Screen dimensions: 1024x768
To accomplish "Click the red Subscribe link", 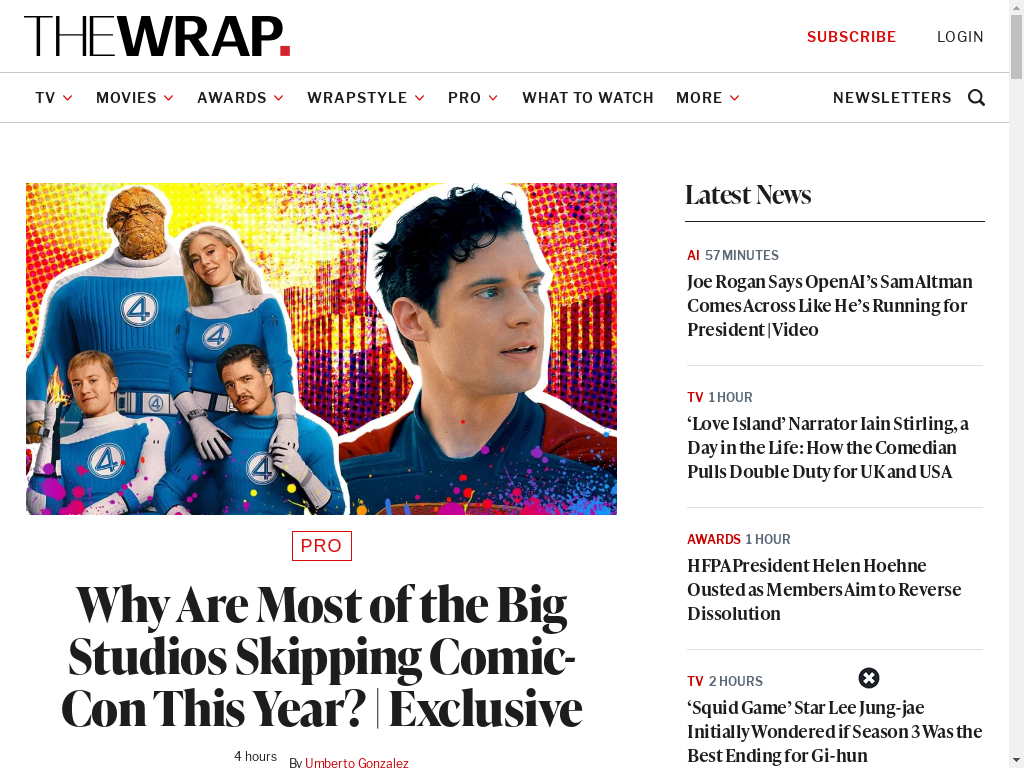I will [852, 37].
